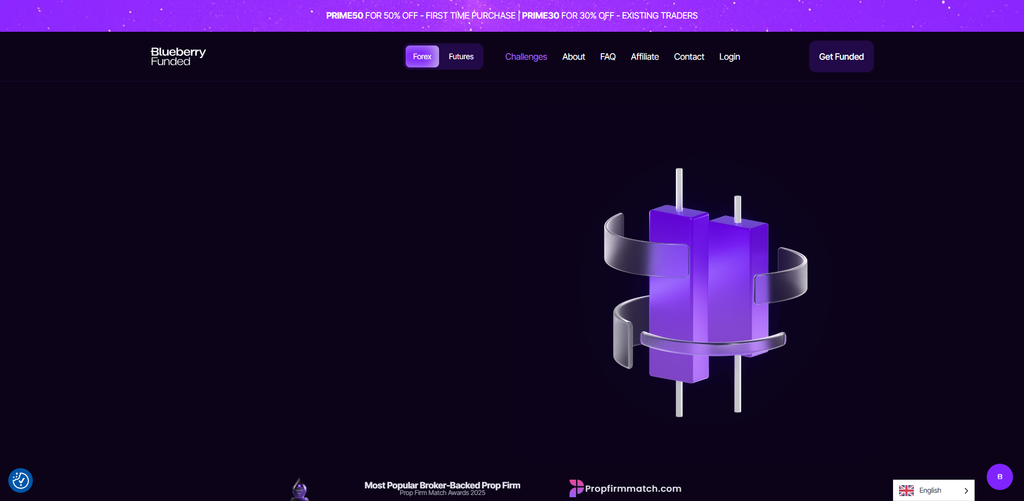The image size is (1024, 501).
Task: Click the award trophy icon
Action: pyautogui.click(x=299, y=489)
